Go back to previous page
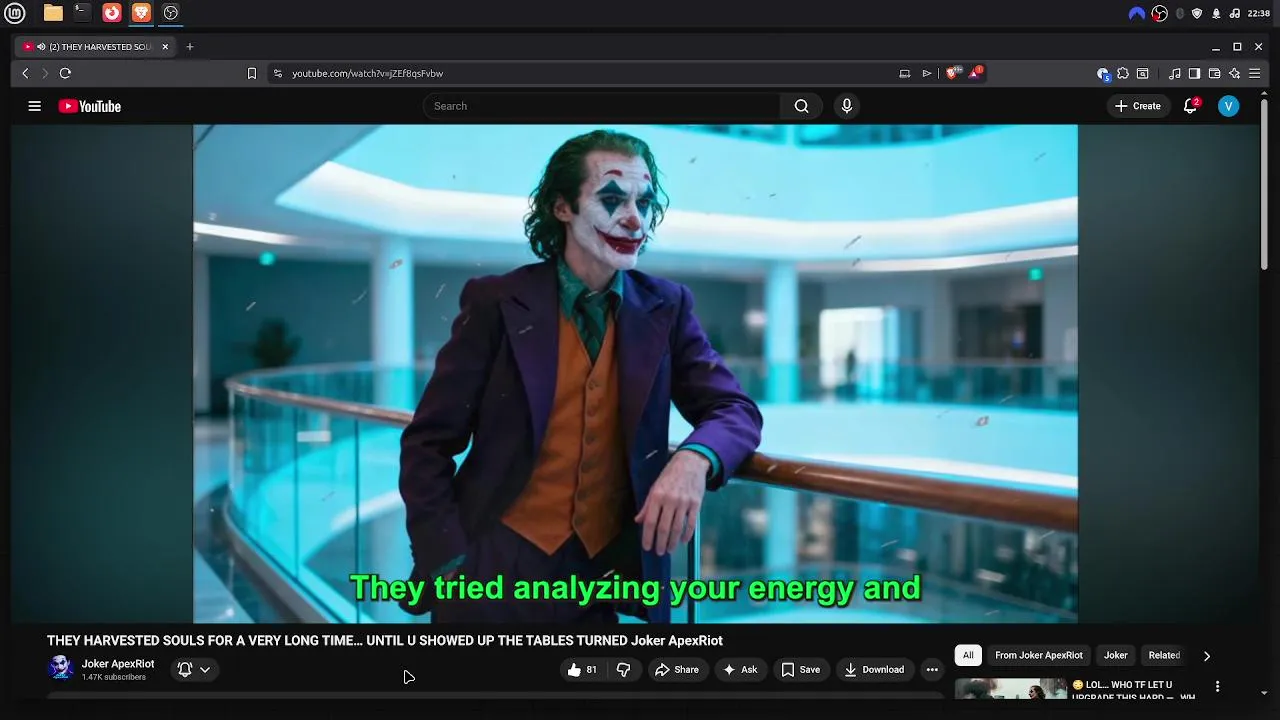Viewport: 1280px width, 720px height. coord(25,73)
